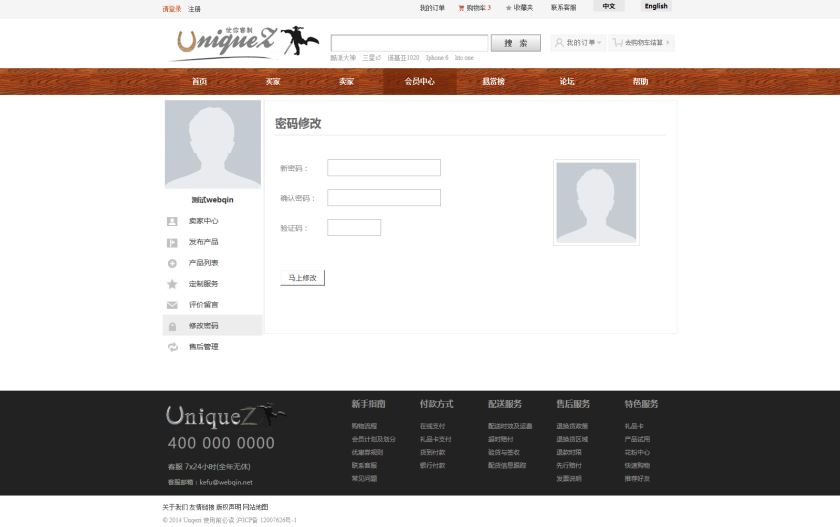Click the 卖家中心 person icon in sidebar
The image size is (840, 527).
coord(172,221)
